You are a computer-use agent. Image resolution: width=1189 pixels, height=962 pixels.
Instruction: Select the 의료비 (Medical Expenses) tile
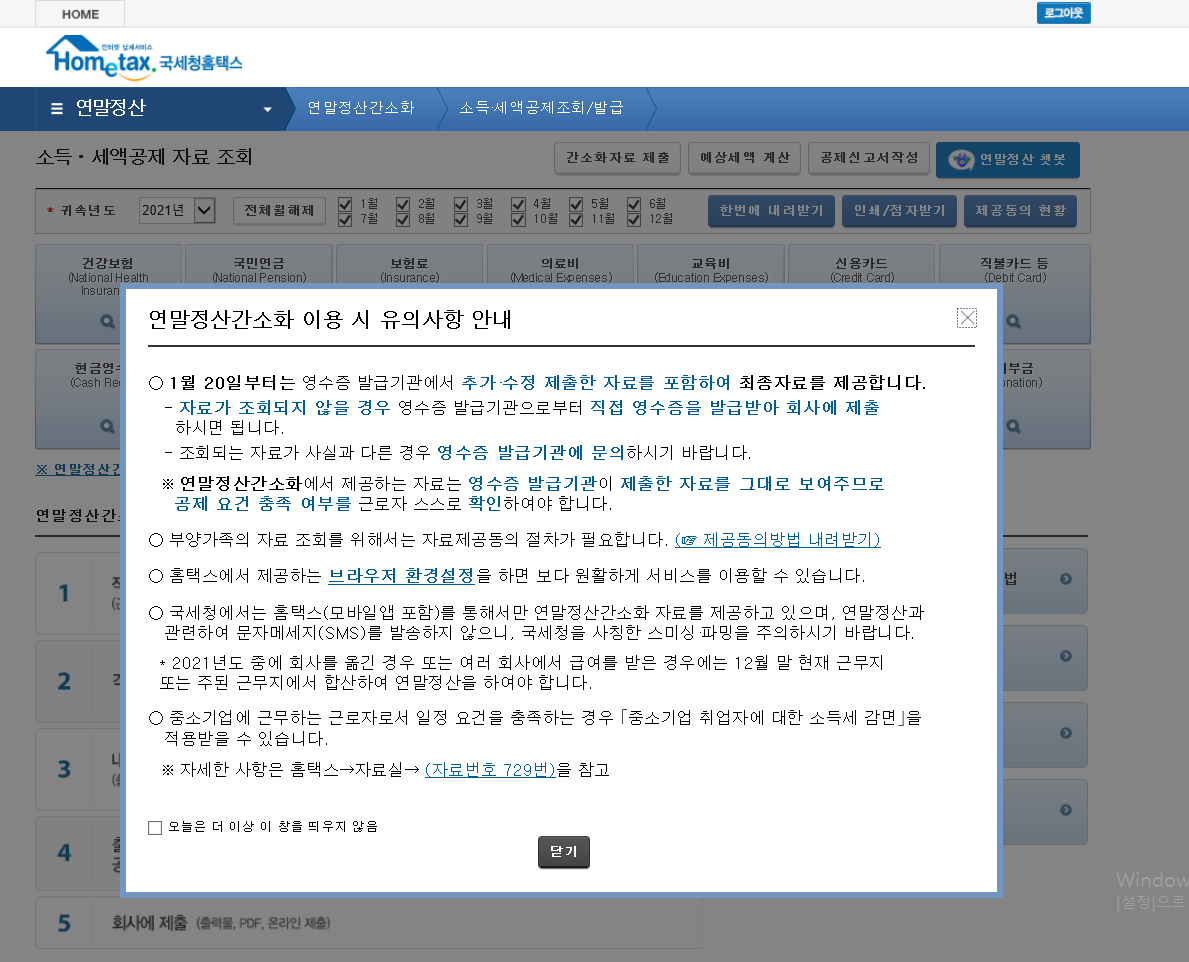click(x=560, y=264)
